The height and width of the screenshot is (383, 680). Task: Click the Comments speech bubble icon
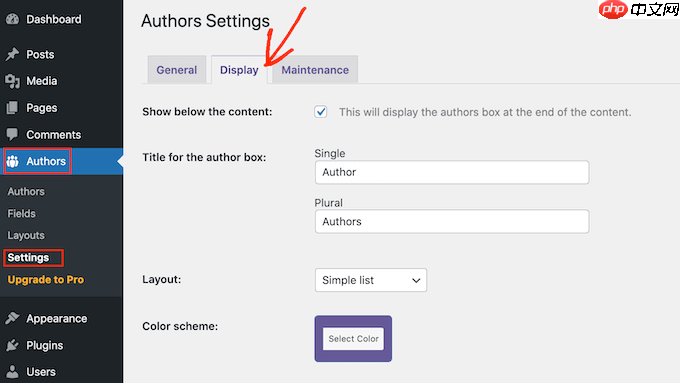(x=13, y=134)
